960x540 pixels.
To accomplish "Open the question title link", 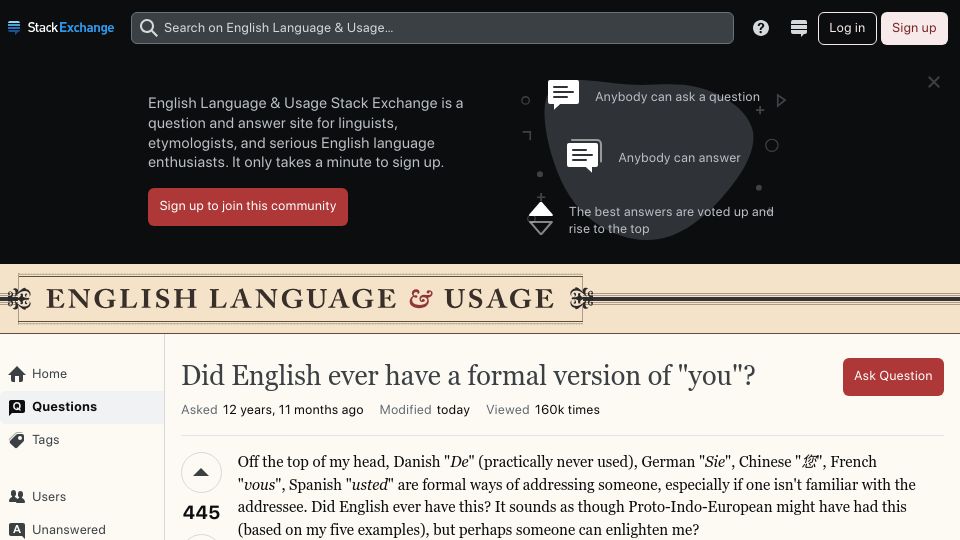I will coord(468,375).
